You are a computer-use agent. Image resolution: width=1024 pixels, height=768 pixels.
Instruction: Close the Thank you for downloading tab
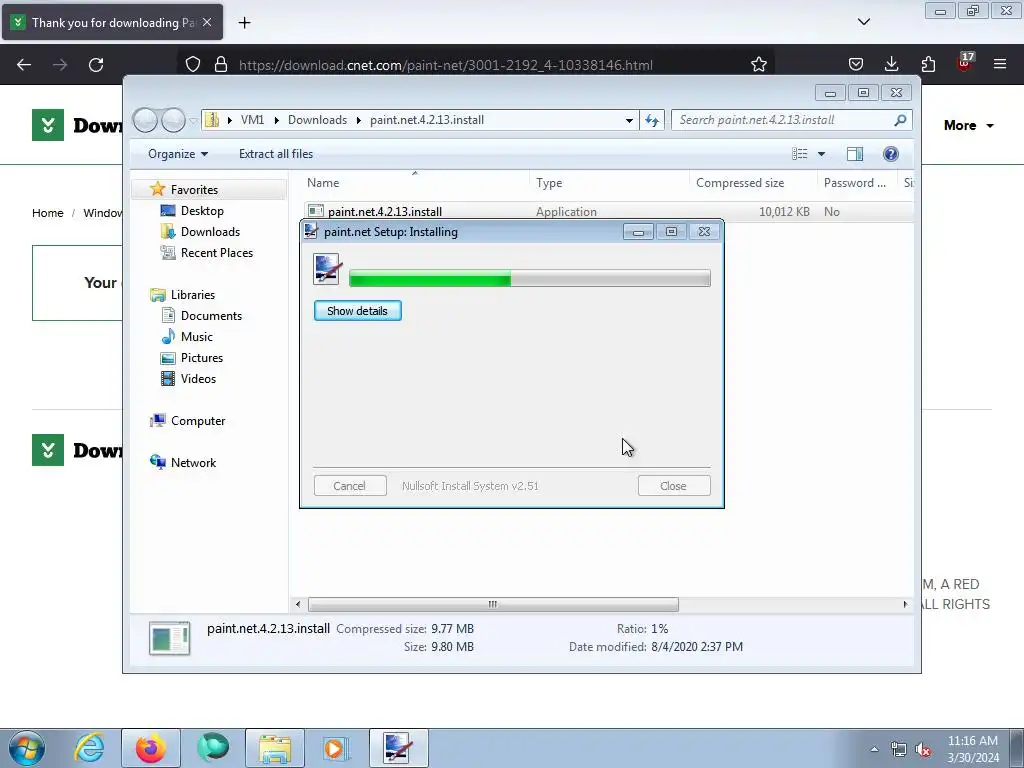[x=207, y=22]
